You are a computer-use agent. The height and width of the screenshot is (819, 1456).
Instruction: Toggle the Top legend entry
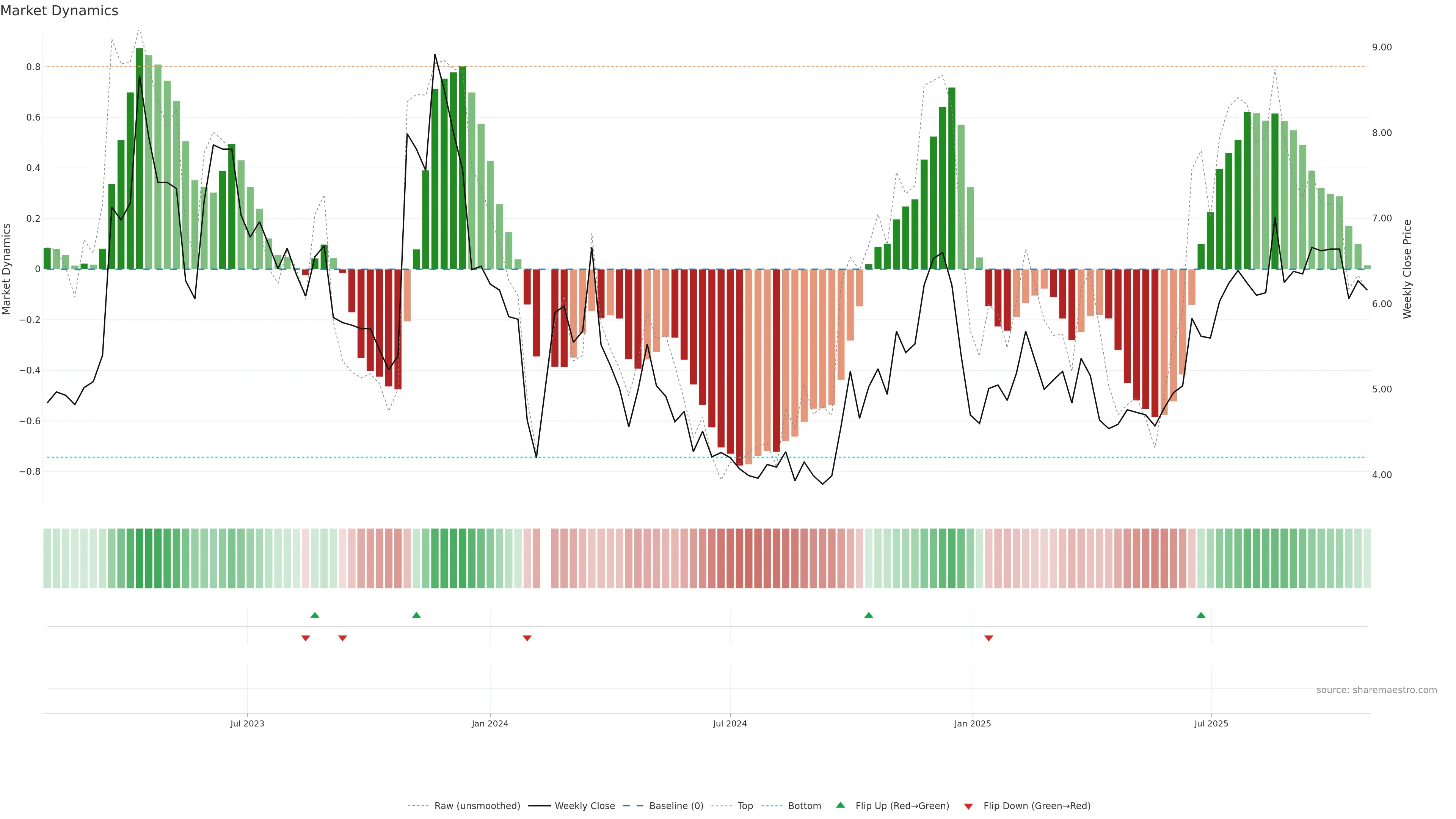point(745,806)
